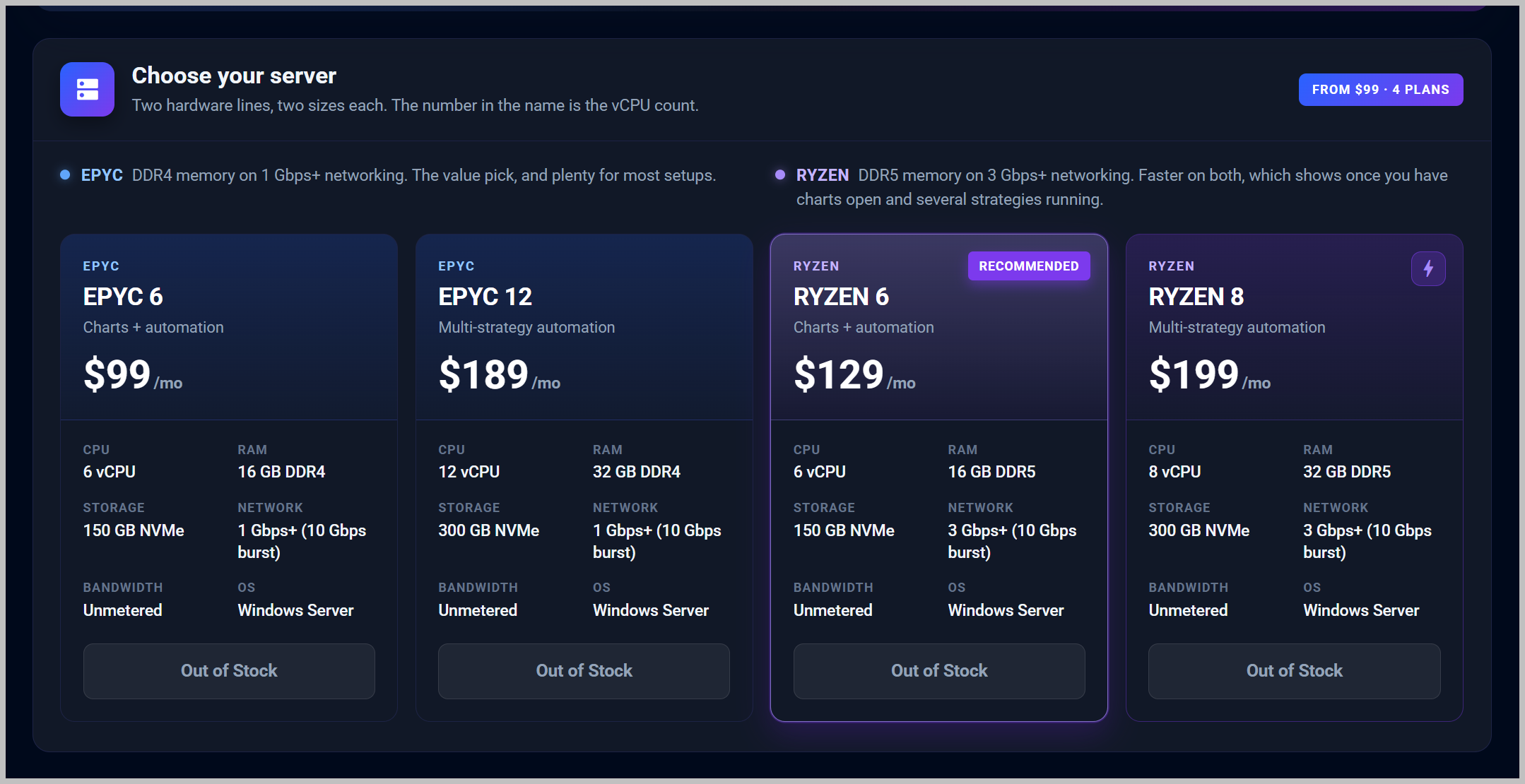Select "Unmetered" bandwidth in EPYC 12 card
Screen dimensions: 1525x784
click(478, 610)
